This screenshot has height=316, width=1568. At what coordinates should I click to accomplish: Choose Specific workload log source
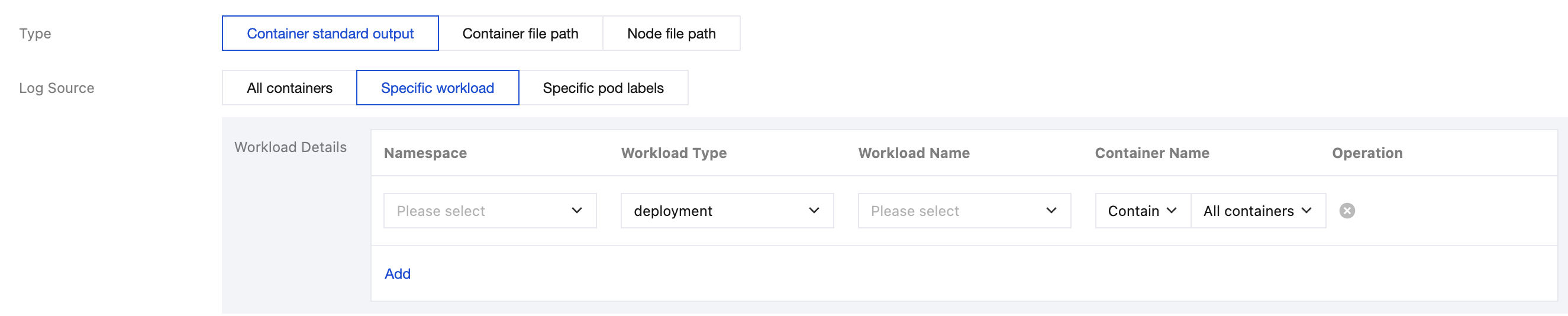(x=437, y=88)
